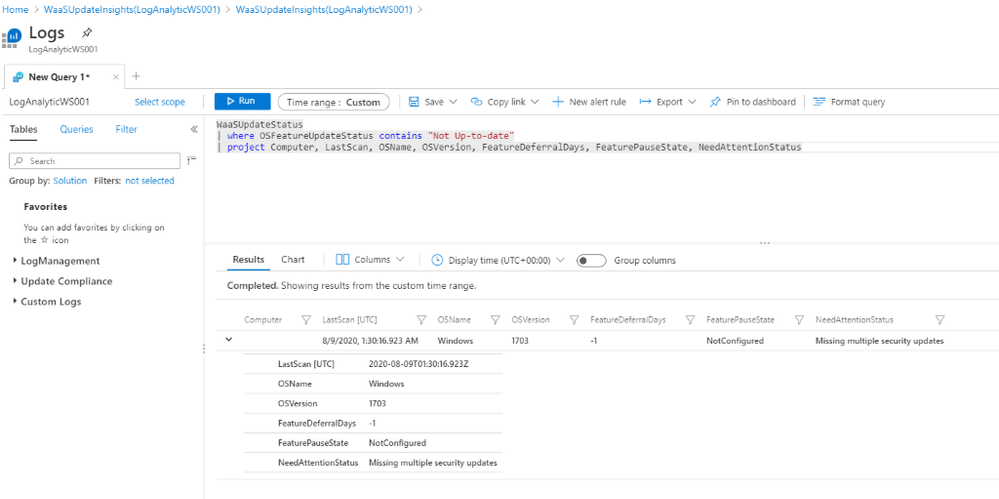Click the Computer column header
Viewport: 999px width, 499px height.
click(263, 320)
